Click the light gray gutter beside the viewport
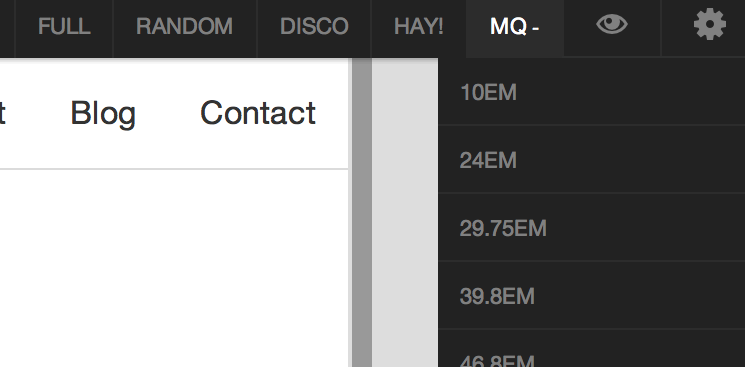 [x=405, y=212]
